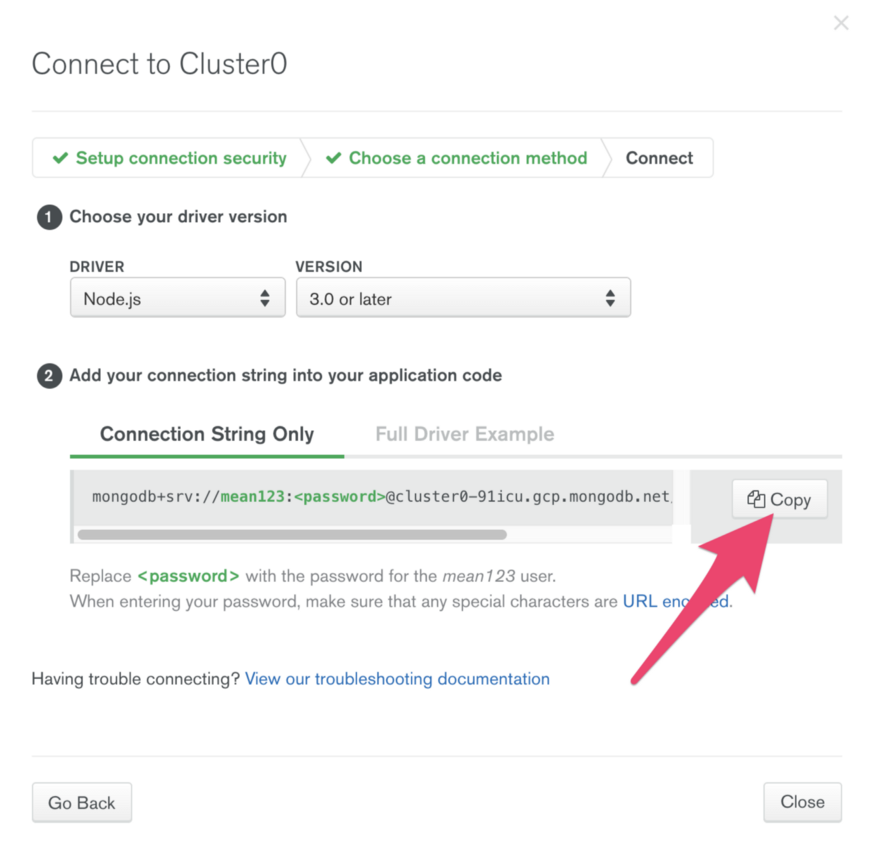Click the Setup connection security checkmark icon
Viewport: 875px width, 857px height.
[60, 158]
